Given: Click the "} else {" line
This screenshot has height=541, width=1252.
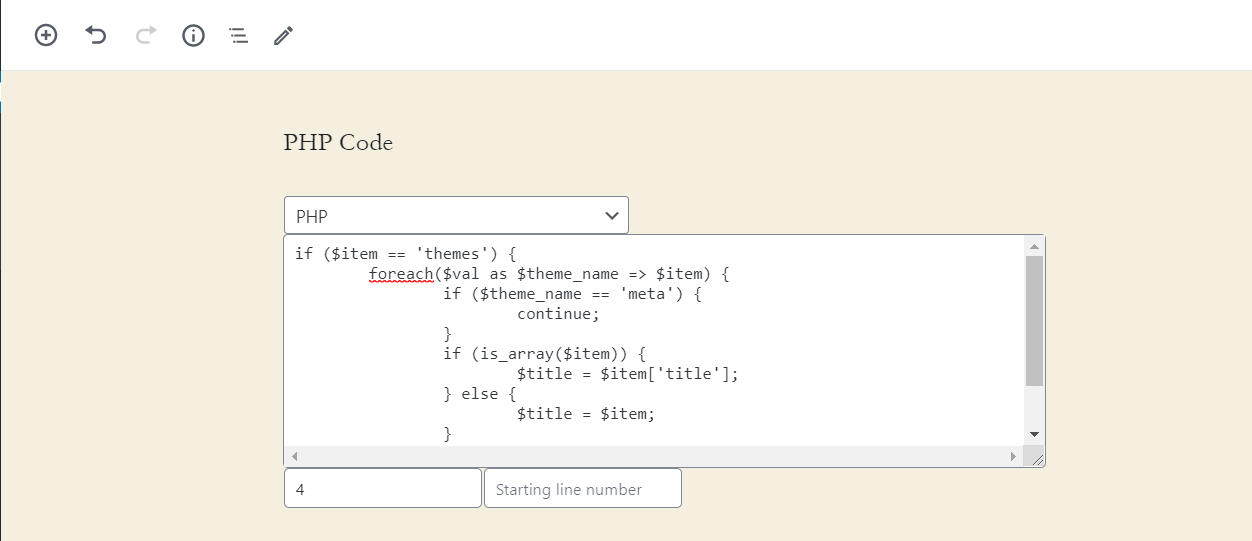Looking at the screenshot, I should (x=479, y=394).
